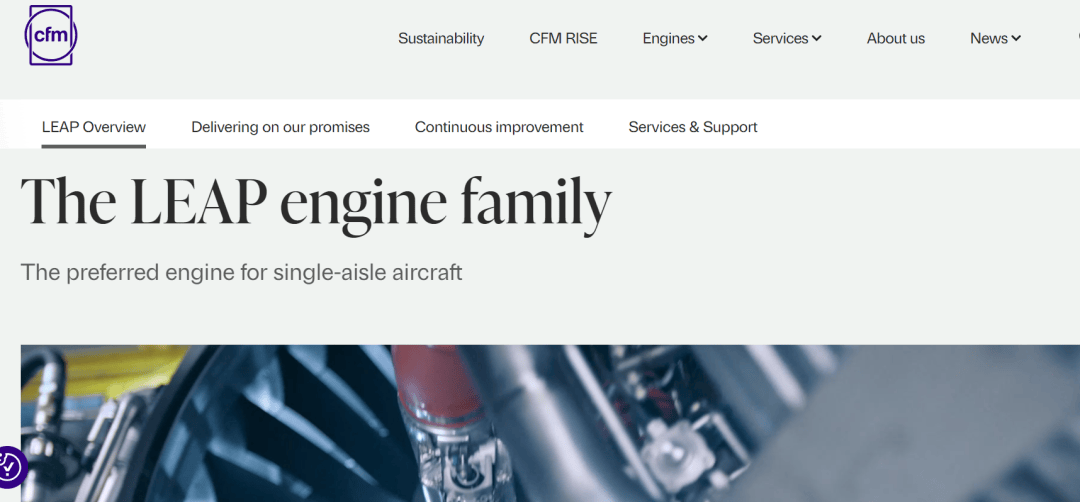Expand the News menu chevron
This screenshot has height=502, width=1080.
coord(1016,39)
